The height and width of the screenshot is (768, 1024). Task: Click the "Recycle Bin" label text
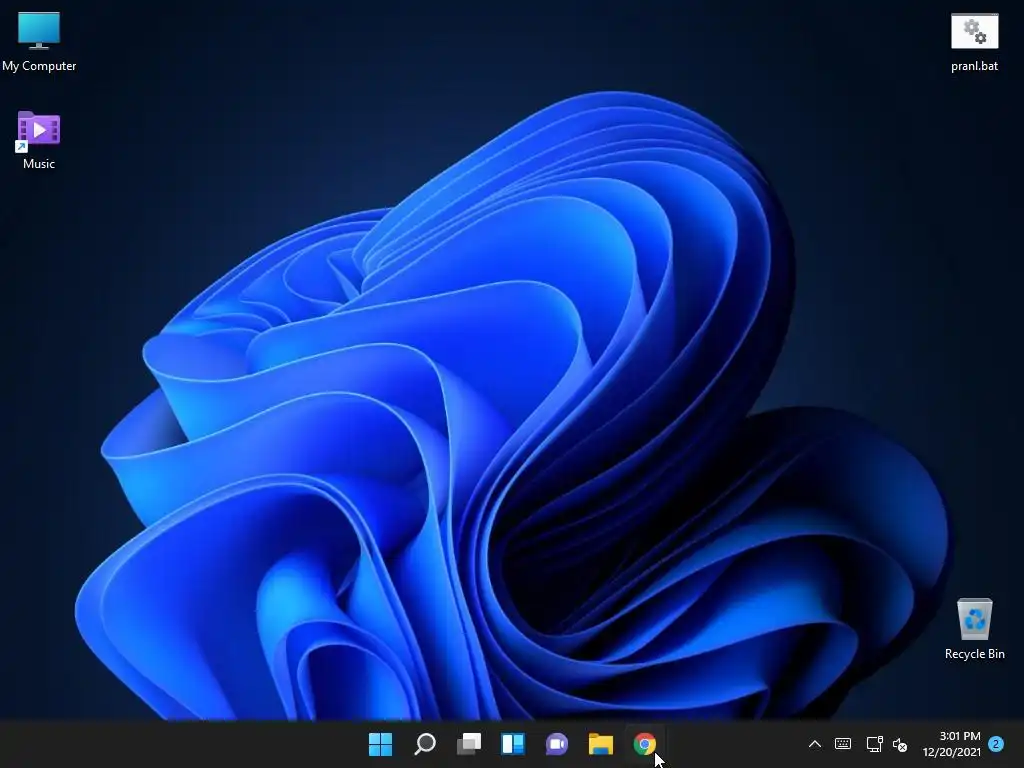(974, 654)
